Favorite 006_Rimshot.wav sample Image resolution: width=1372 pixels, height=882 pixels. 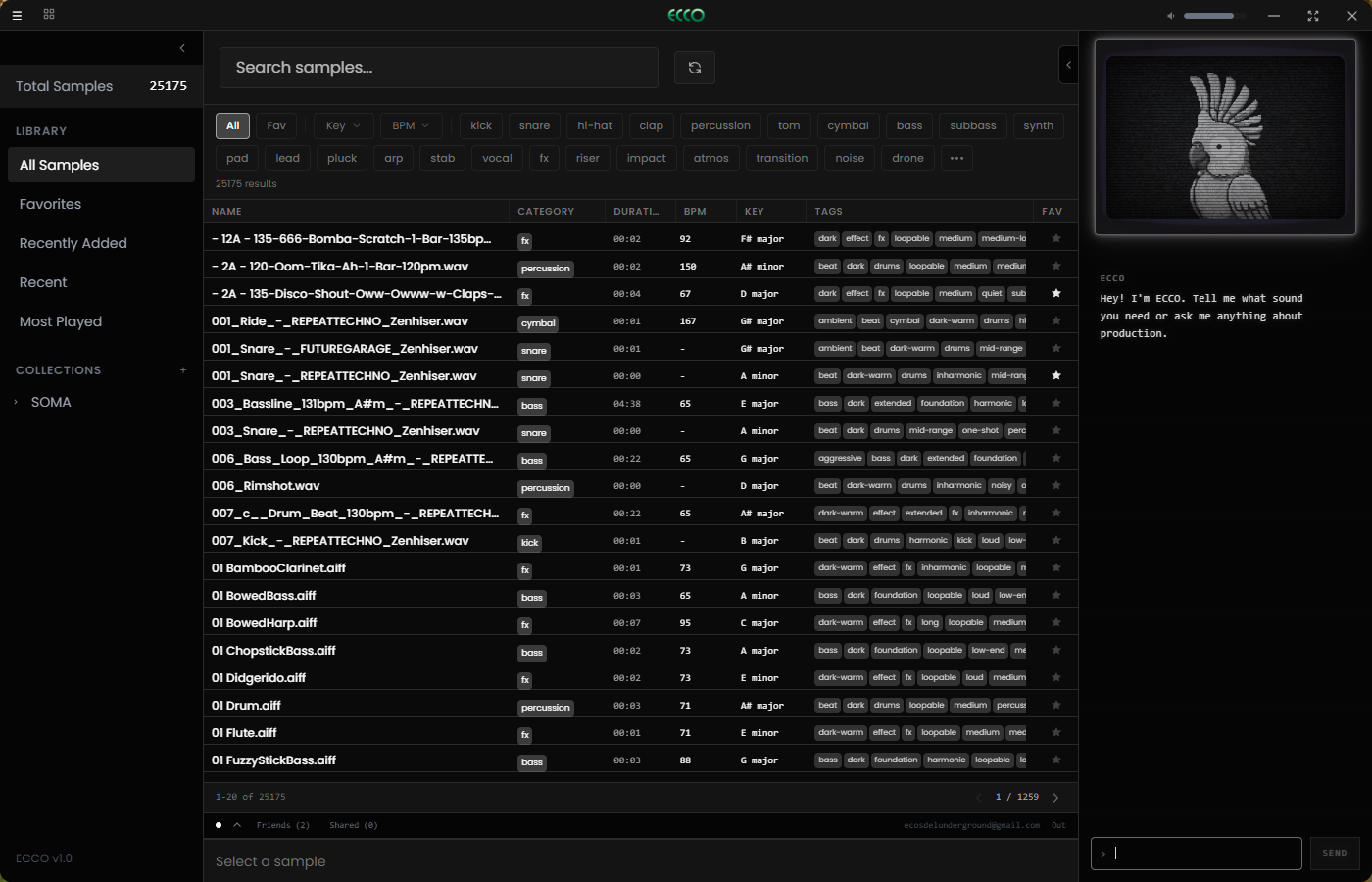click(x=1055, y=485)
